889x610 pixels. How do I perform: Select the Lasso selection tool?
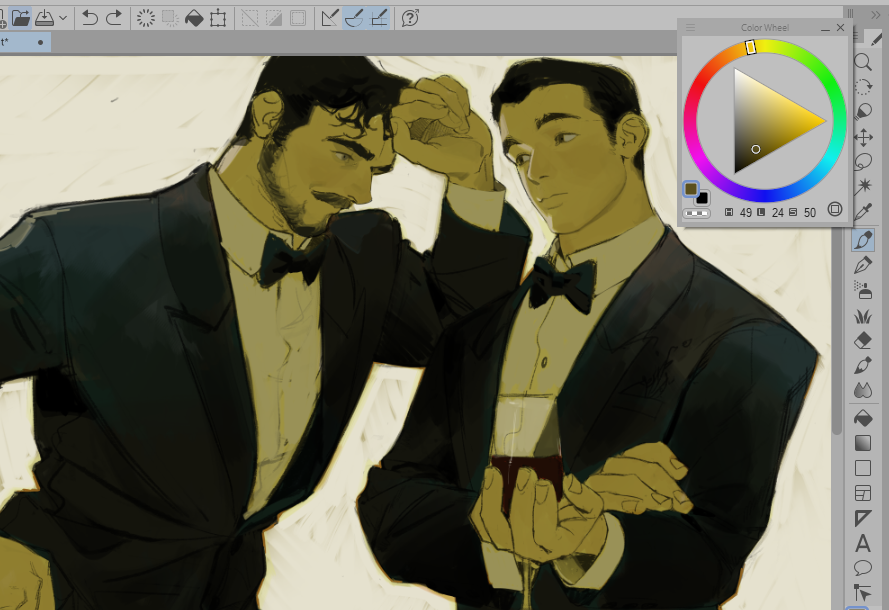pos(863,162)
